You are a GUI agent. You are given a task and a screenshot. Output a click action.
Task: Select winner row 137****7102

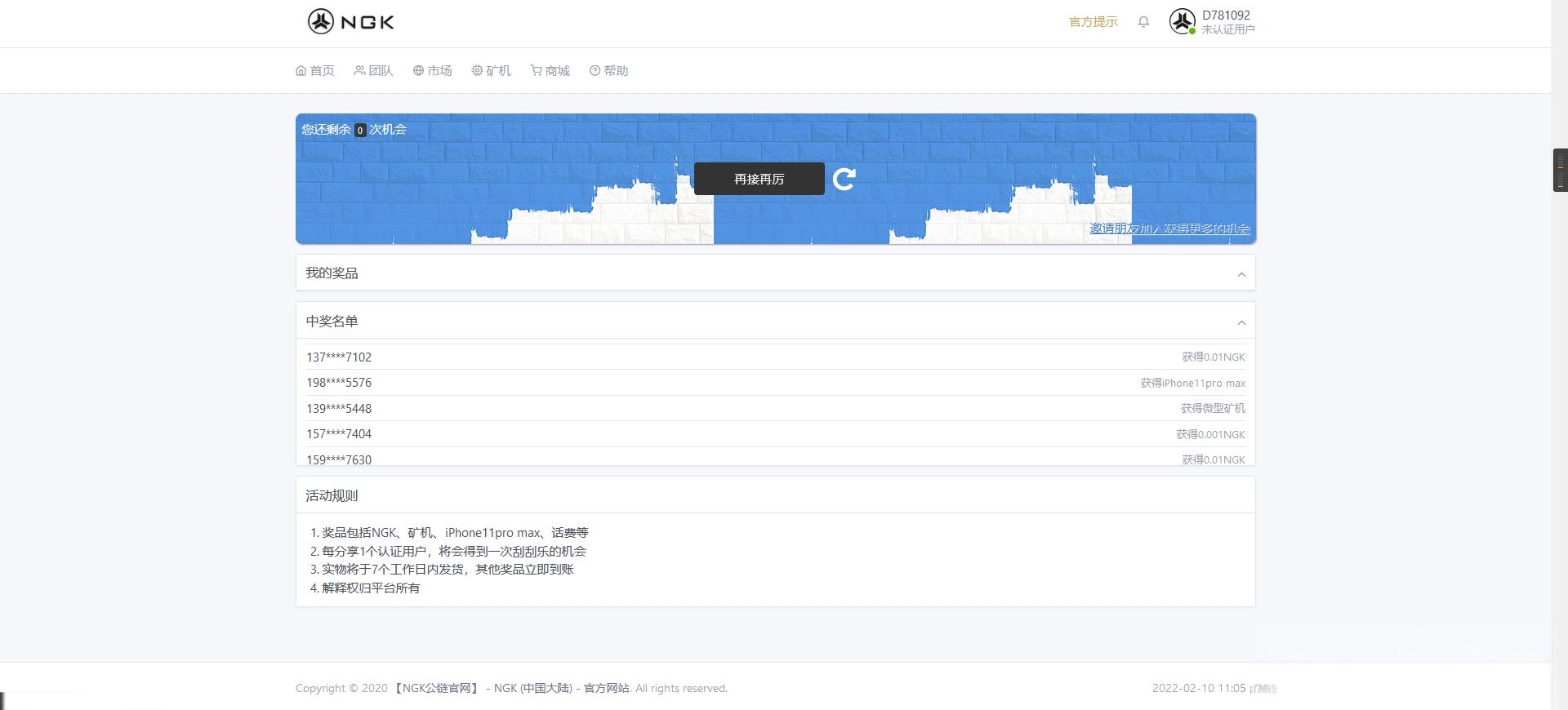tap(776, 357)
